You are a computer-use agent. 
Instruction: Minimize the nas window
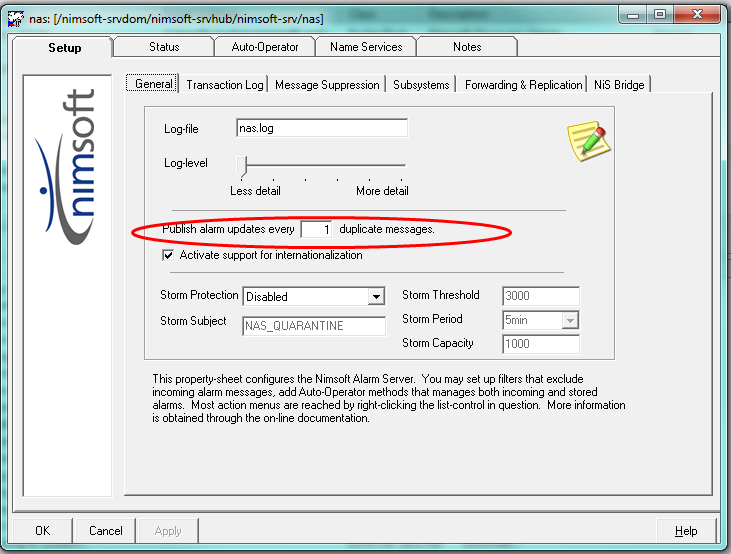[633, 14]
